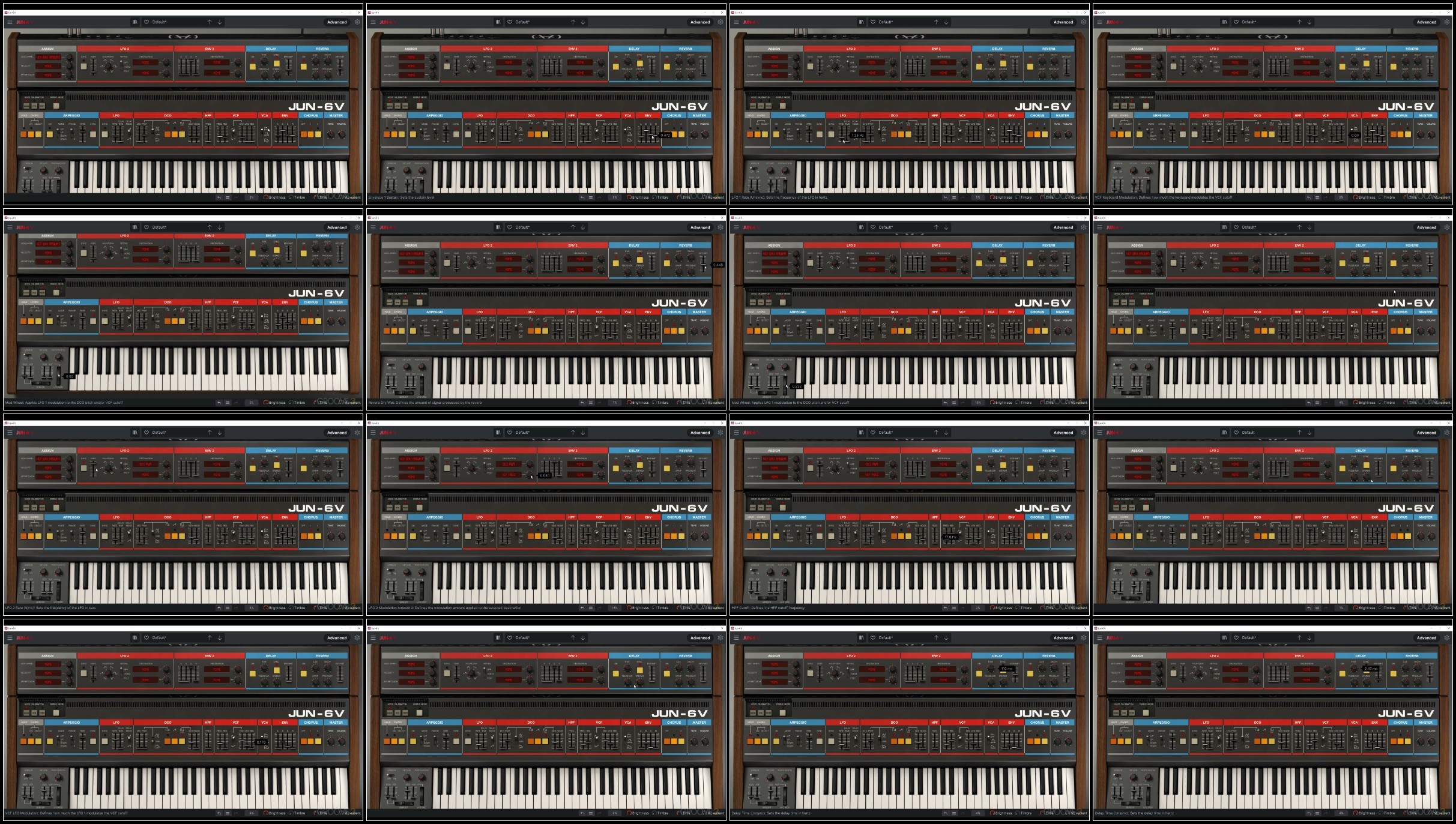Viewport: 1456px width, 824px height.
Task: Select Chorus mode I button
Action: (x=311, y=134)
